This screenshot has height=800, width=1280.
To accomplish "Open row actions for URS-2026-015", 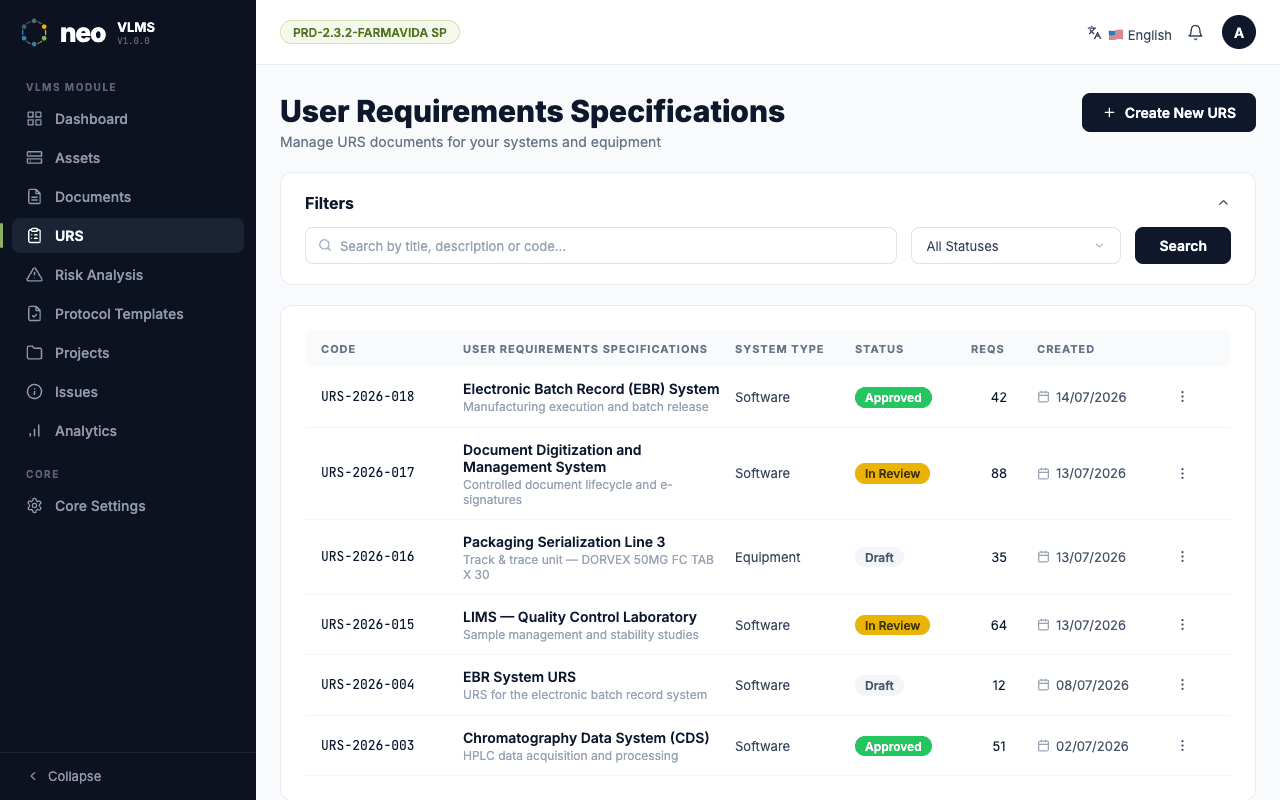I will point(1182,625).
